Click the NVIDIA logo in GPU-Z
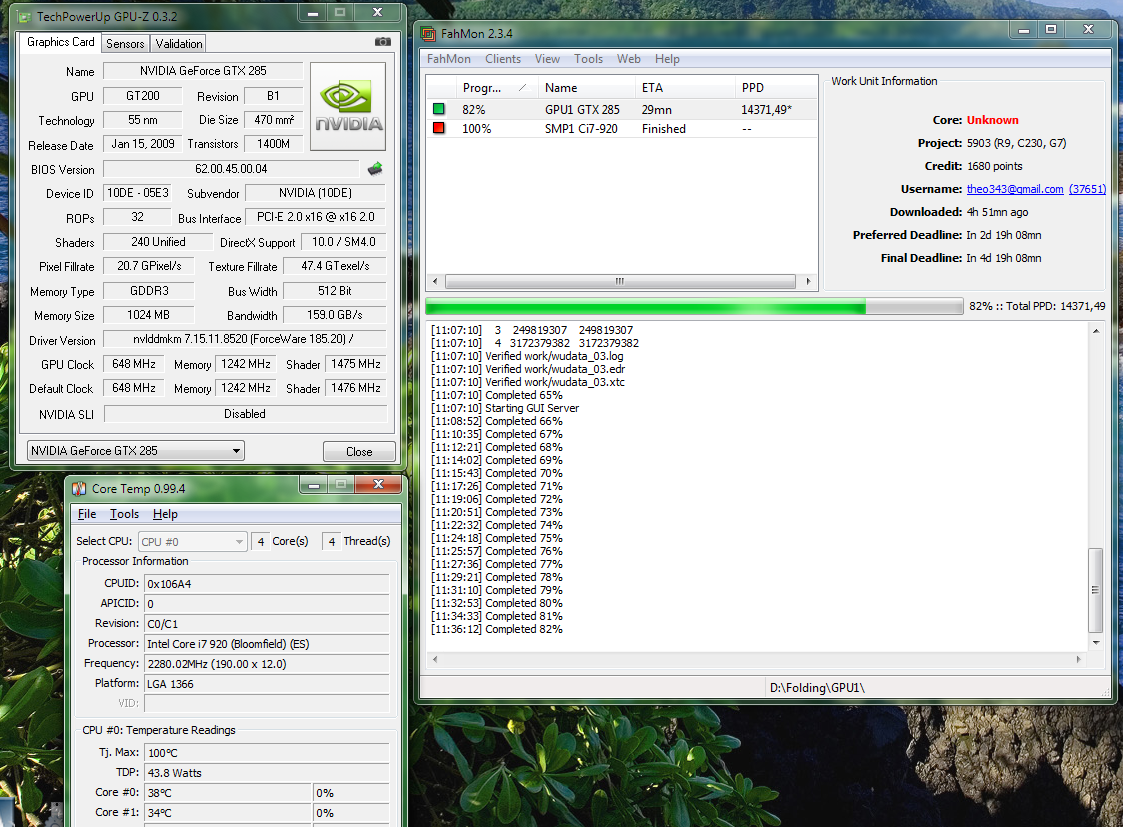The width and height of the screenshot is (1123, 827). tap(348, 106)
